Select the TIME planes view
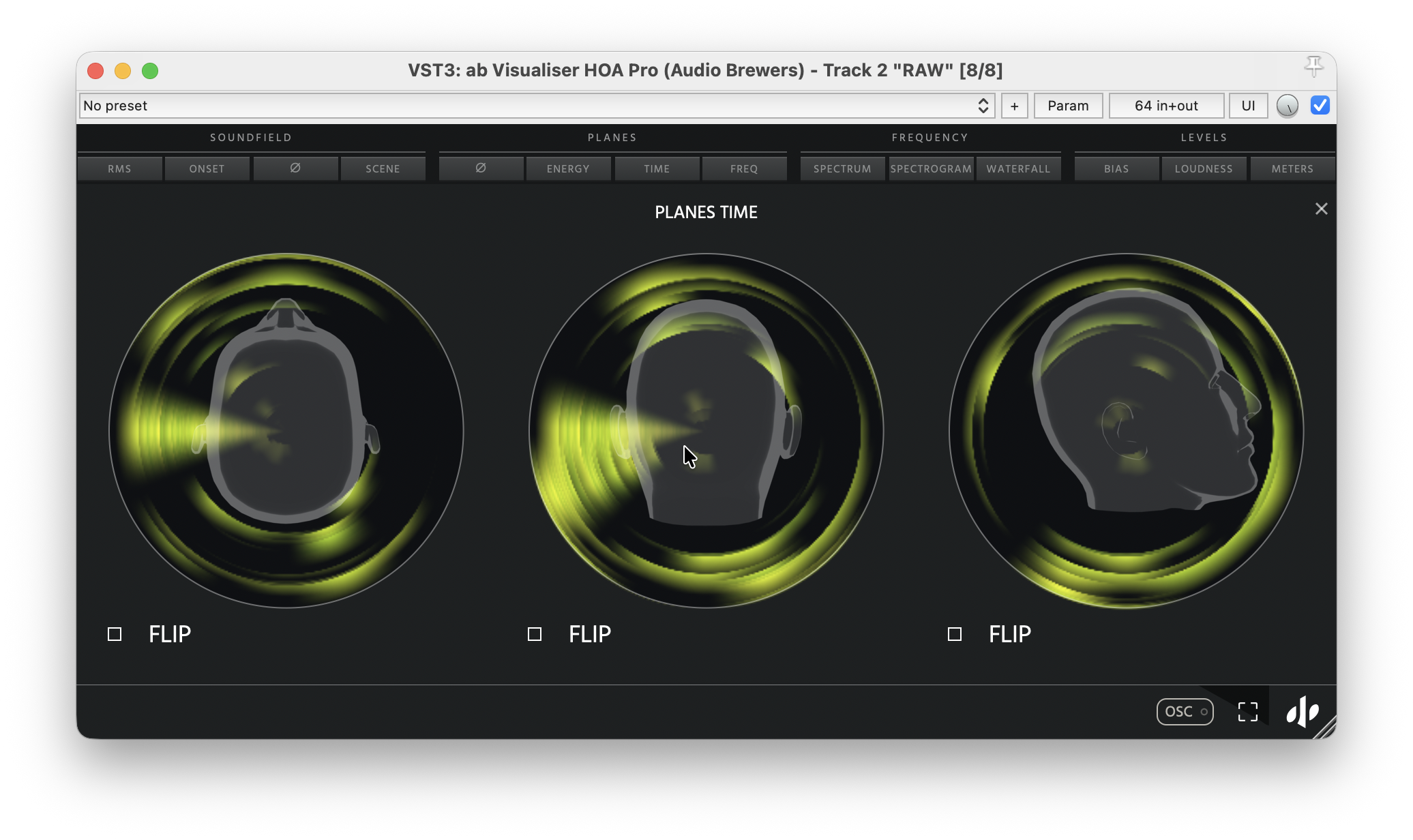The image size is (1413, 840). (x=657, y=168)
